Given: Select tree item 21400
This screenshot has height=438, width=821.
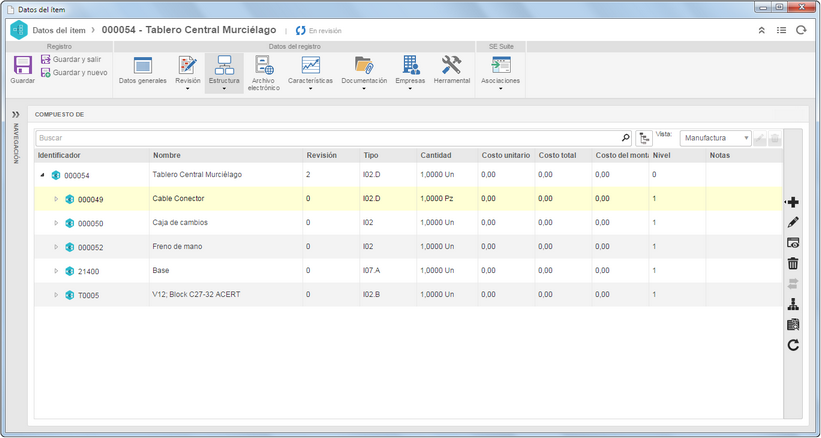Looking at the screenshot, I should tap(88, 272).
